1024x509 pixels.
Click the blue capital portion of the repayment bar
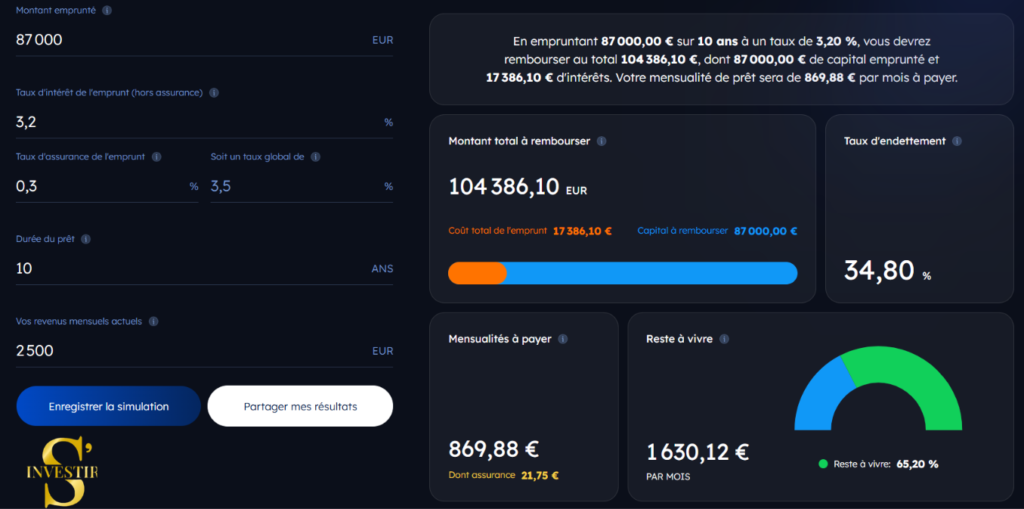click(x=652, y=273)
